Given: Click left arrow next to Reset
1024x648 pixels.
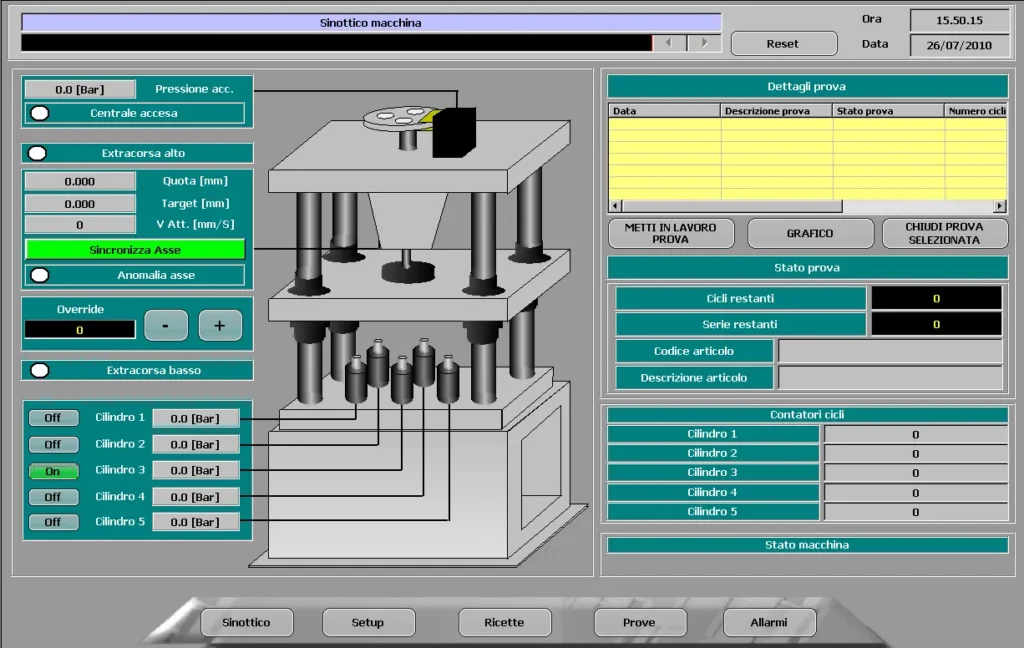Looking at the screenshot, I should tap(669, 43).
